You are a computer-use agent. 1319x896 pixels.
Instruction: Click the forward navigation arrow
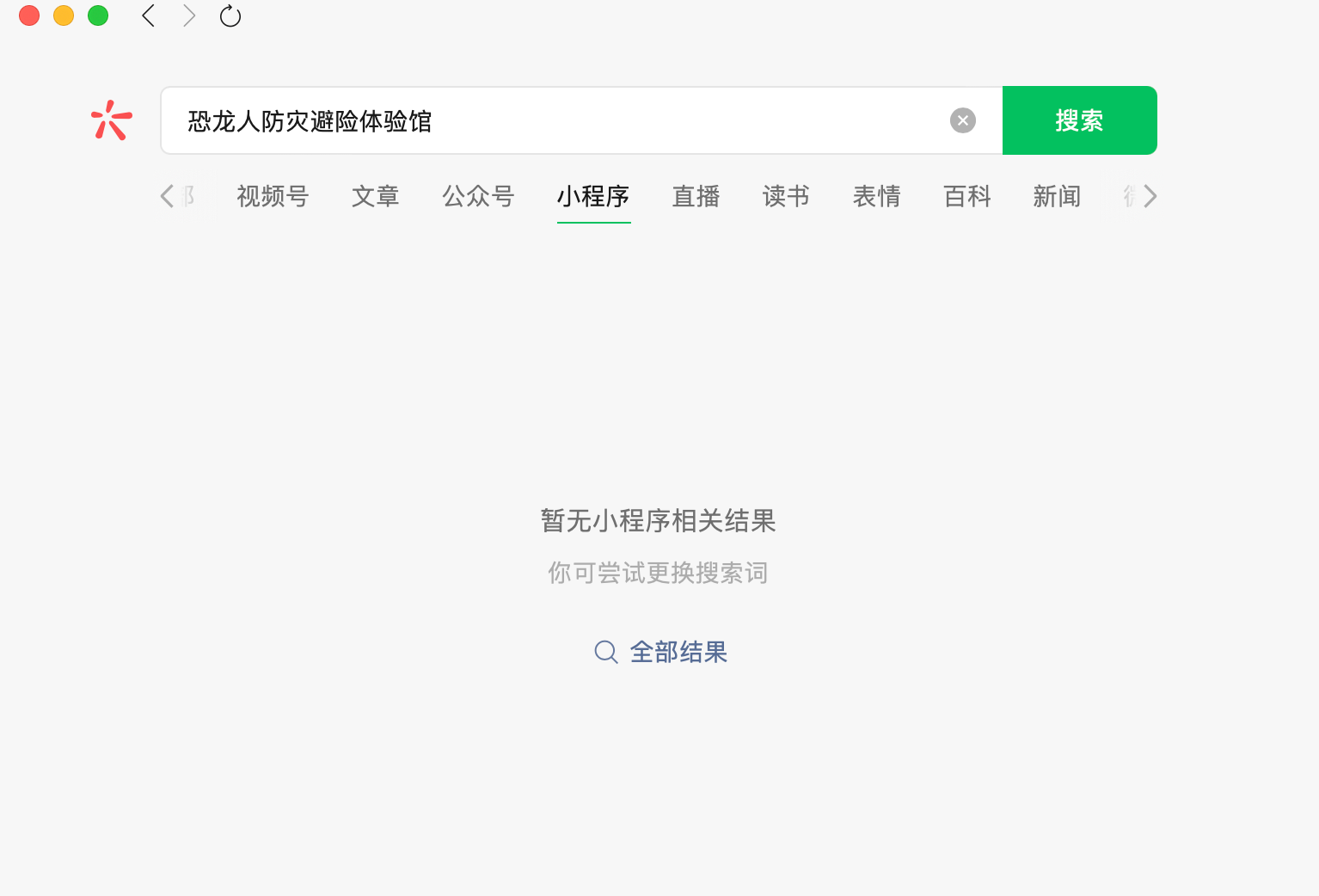click(189, 15)
